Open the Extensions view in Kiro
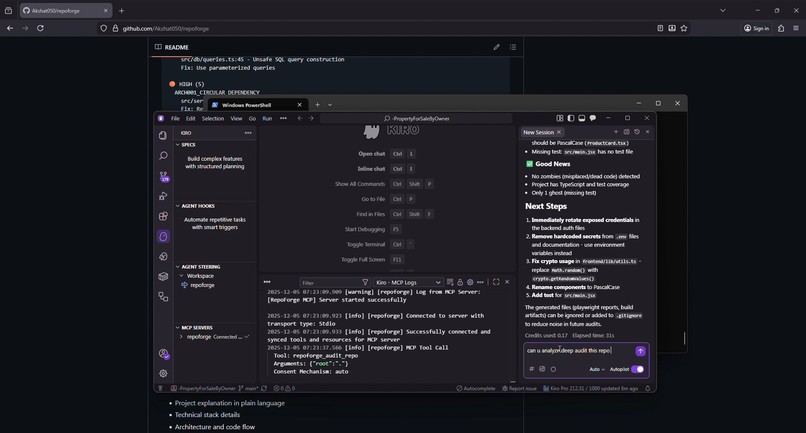 coord(163,216)
